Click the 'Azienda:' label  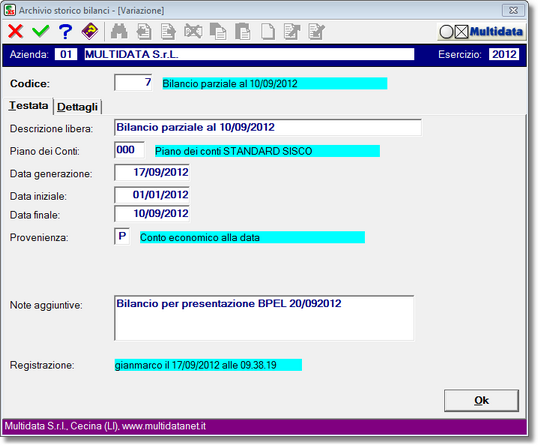29,54
